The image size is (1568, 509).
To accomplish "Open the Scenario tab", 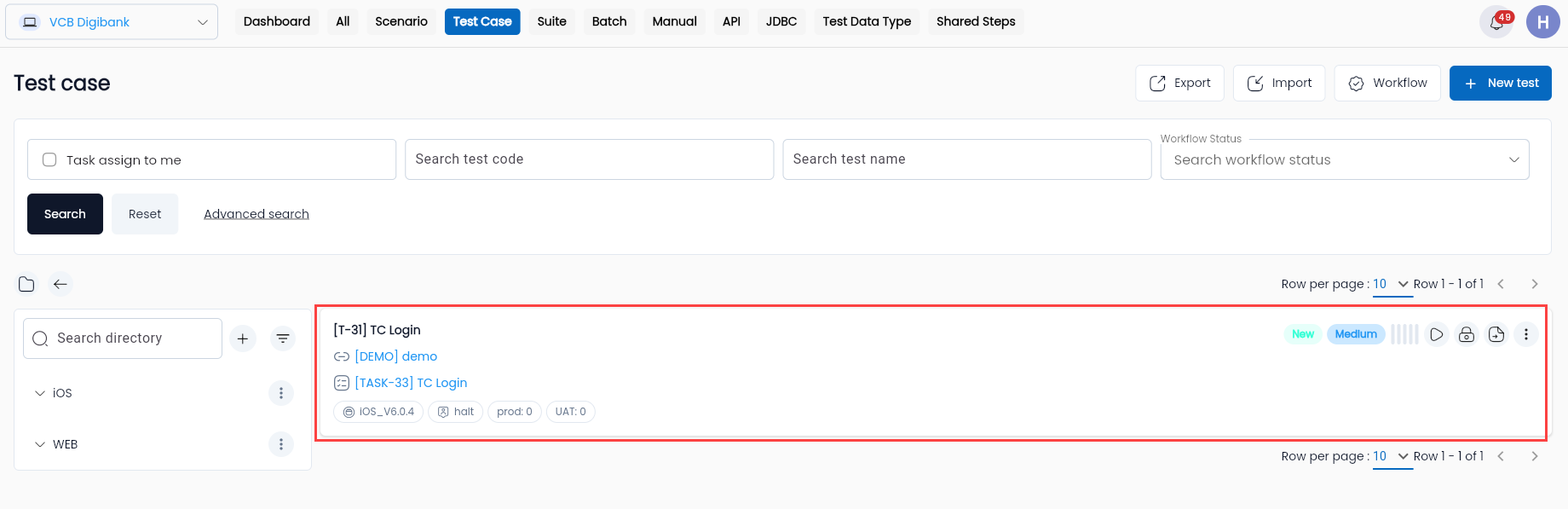I will pyautogui.click(x=401, y=21).
